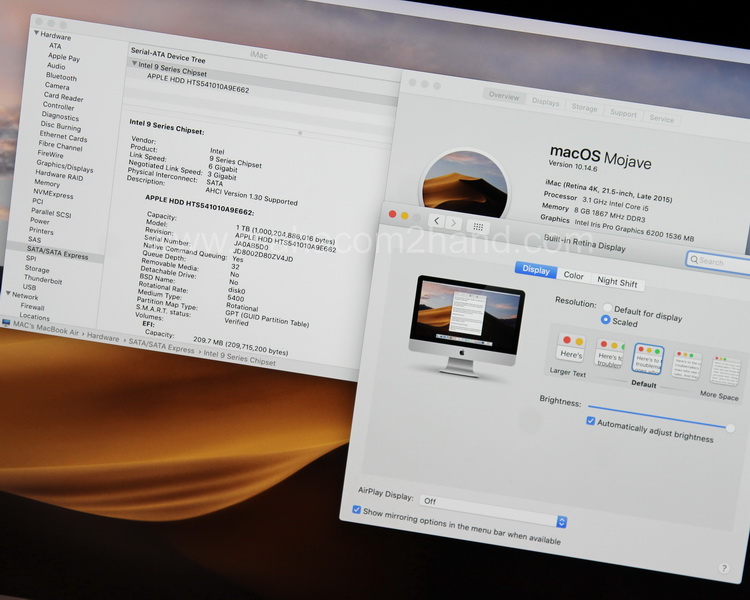Viewport: 750px width, 600px height.
Task: Choose the Scaled resolution option
Action: click(606, 320)
